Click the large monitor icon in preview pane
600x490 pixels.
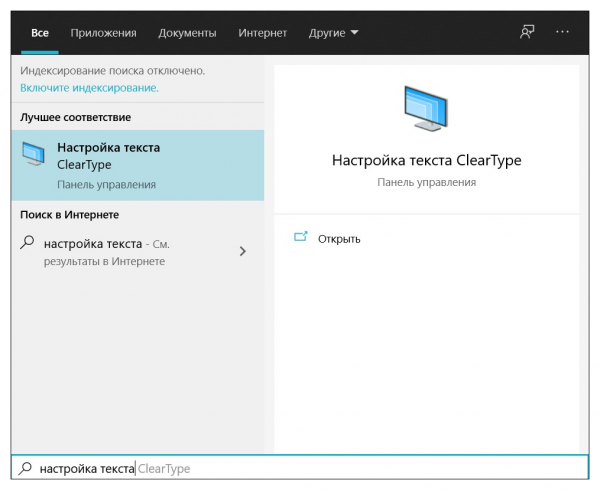[x=426, y=109]
